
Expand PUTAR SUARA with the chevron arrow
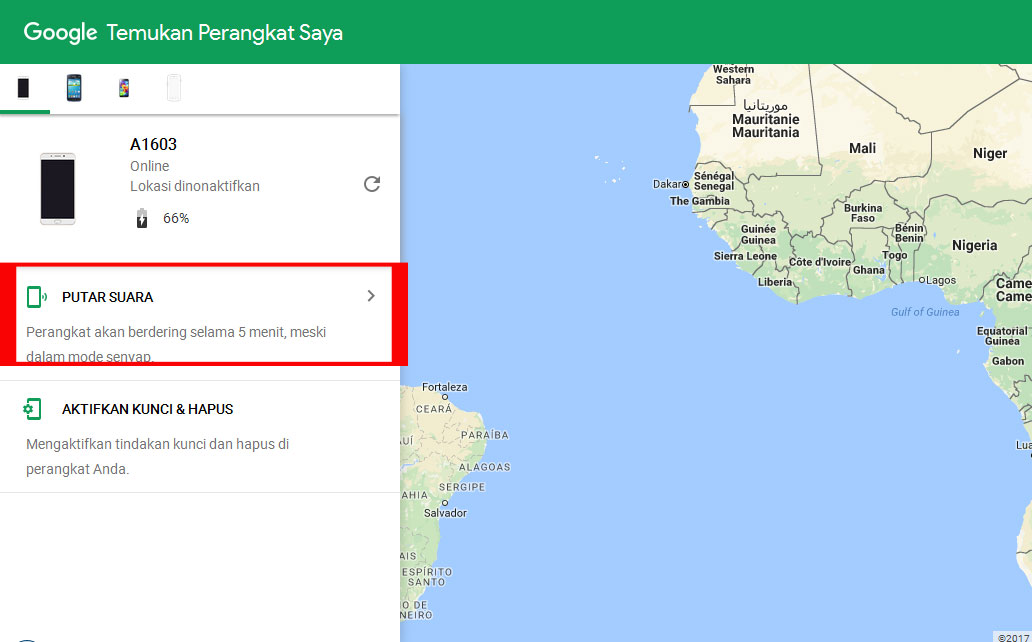[x=371, y=296]
